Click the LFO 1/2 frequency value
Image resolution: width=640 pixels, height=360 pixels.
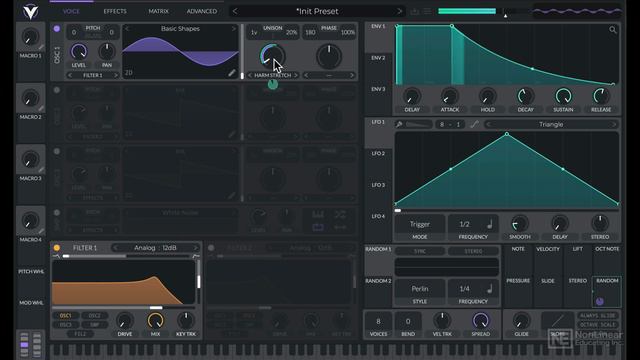click(x=464, y=224)
